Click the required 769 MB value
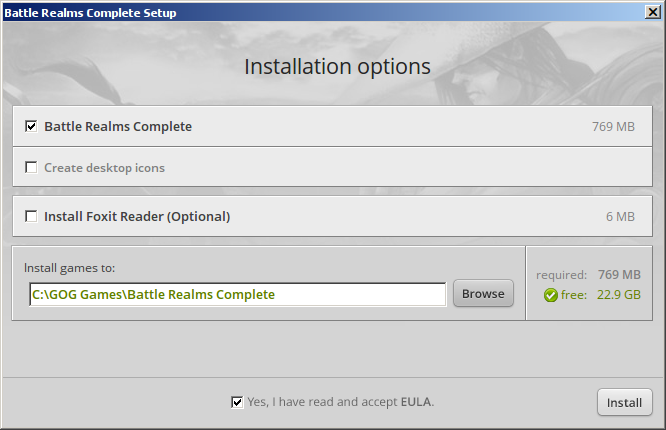 click(x=619, y=274)
